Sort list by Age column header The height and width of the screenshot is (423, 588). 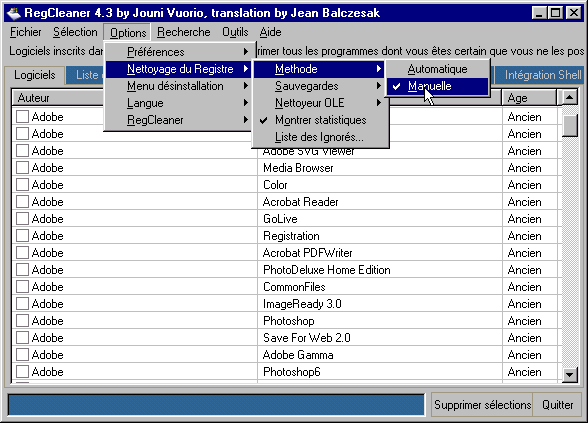point(529,98)
